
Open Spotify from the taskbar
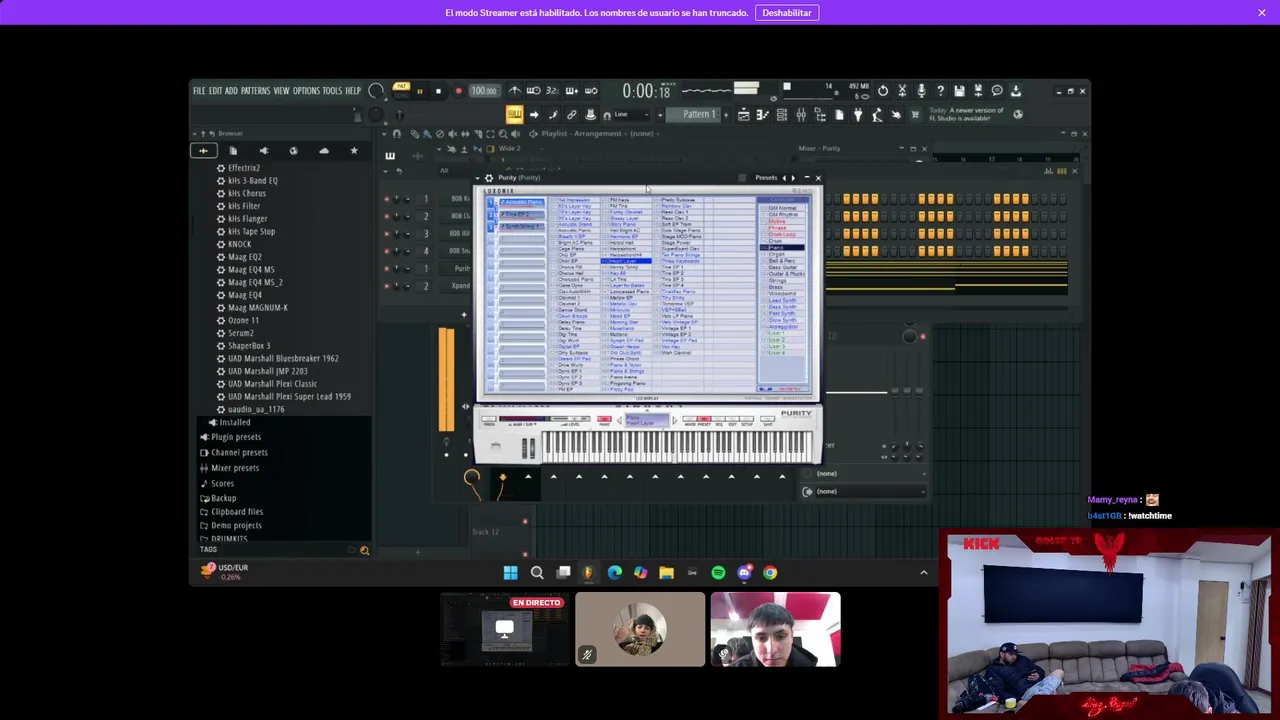click(718, 573)
